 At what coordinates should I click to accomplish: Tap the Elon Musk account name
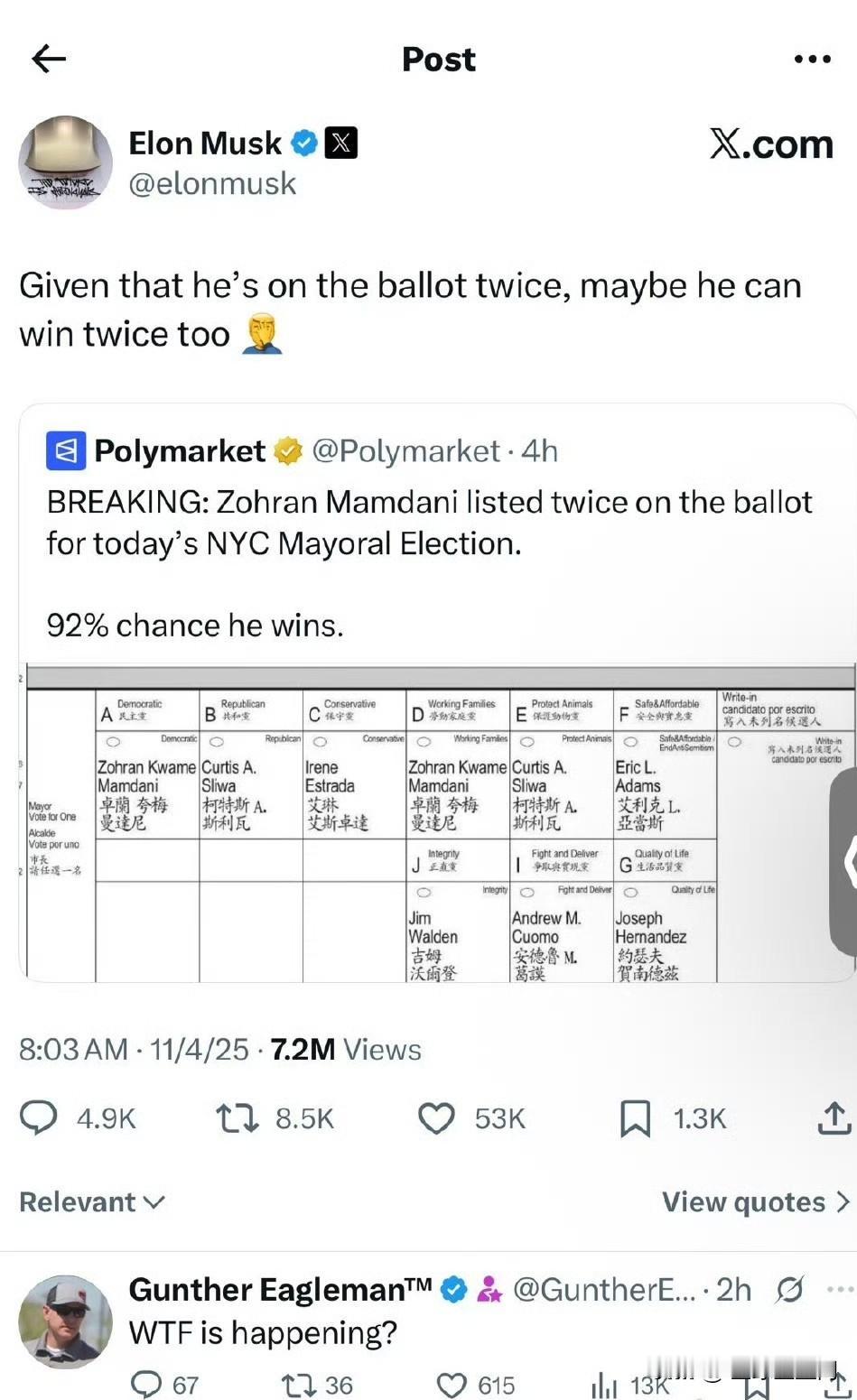205,144
